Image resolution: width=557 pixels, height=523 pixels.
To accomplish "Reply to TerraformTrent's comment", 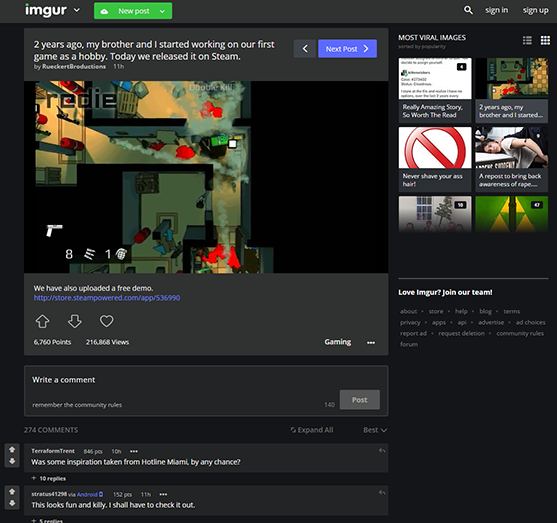I will click(x=382, y=451).
